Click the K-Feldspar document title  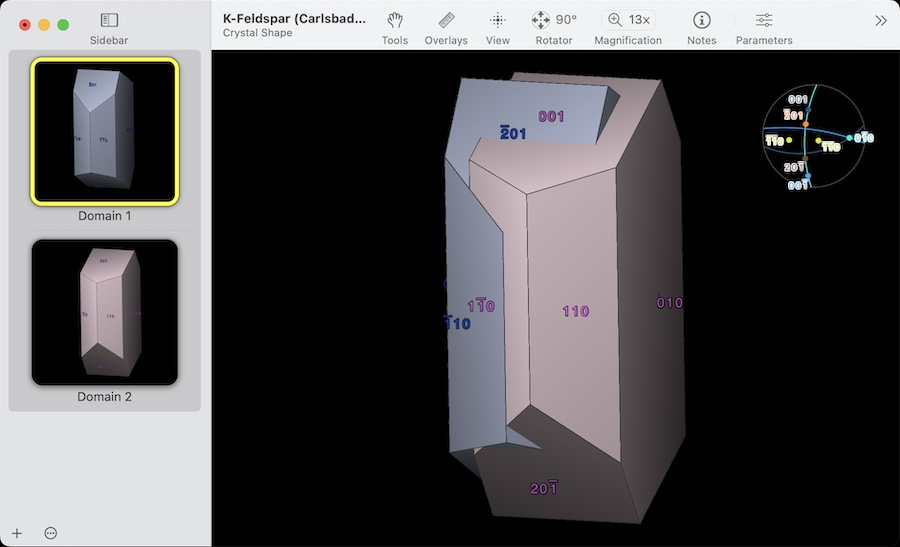pyautogui.click(x=294, y=19)
